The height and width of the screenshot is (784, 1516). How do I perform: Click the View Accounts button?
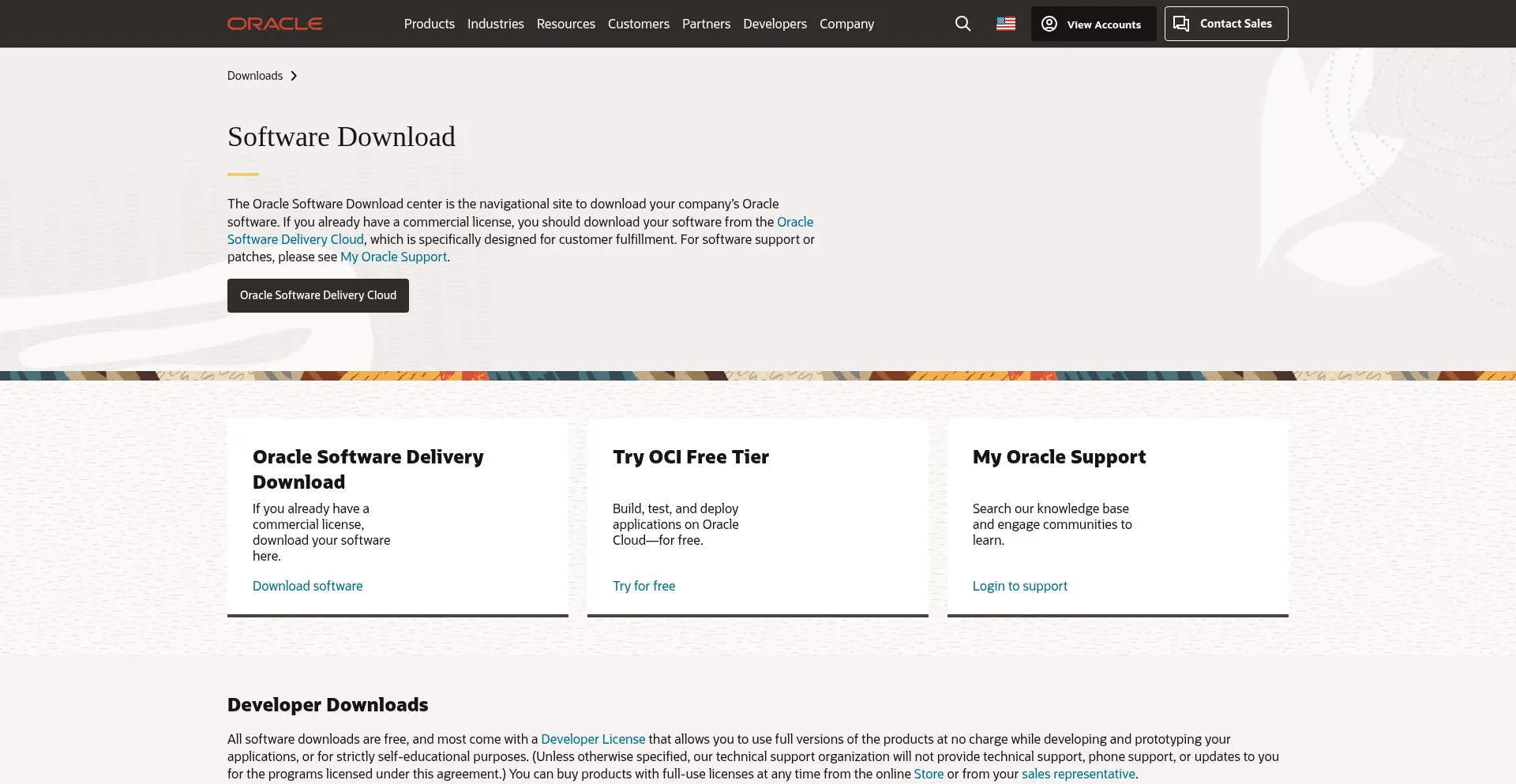tap(1094, 24)
